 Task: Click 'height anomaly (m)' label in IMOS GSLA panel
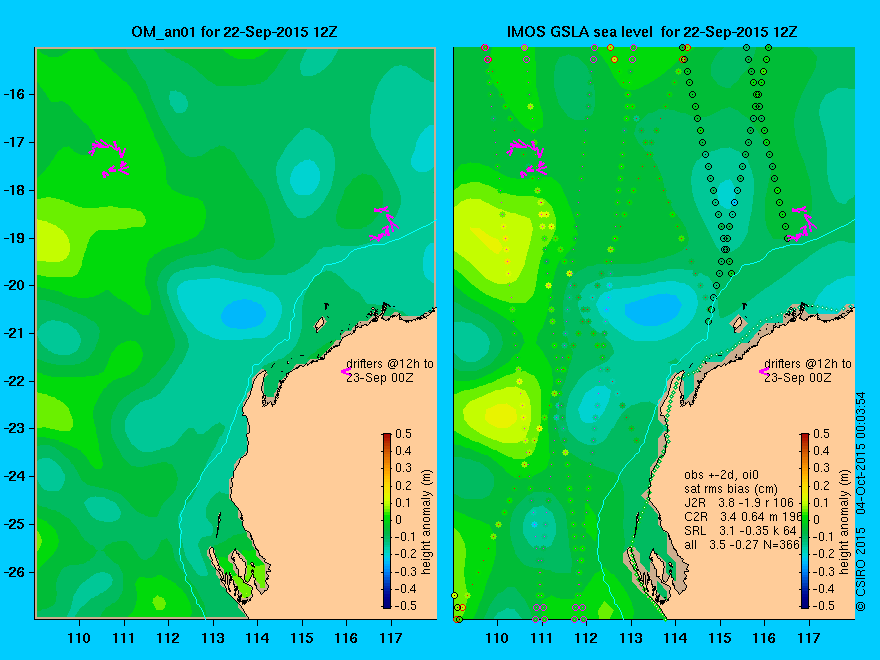(x=844, y=522)
